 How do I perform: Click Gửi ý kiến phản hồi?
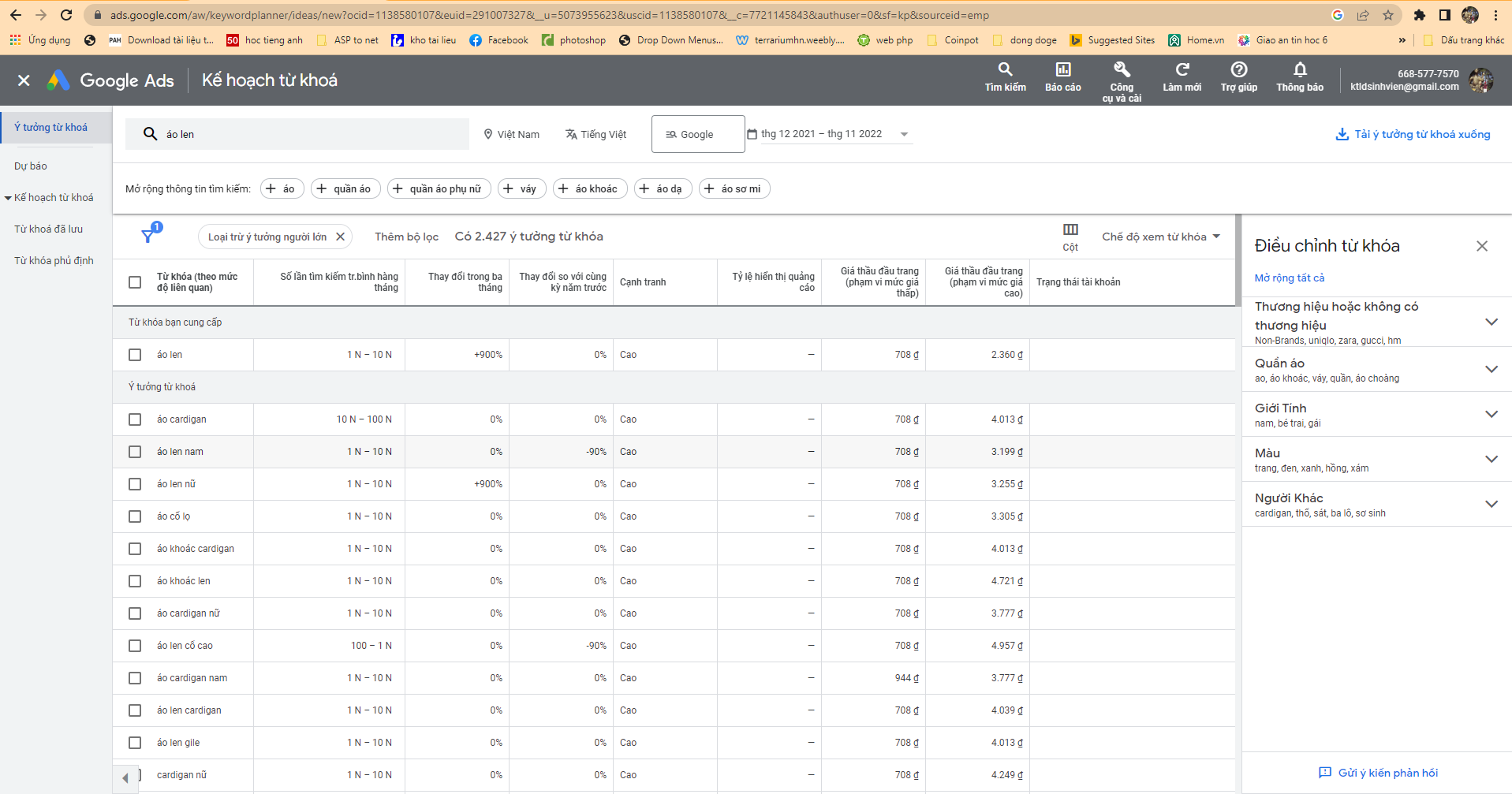click(1378, 773)
